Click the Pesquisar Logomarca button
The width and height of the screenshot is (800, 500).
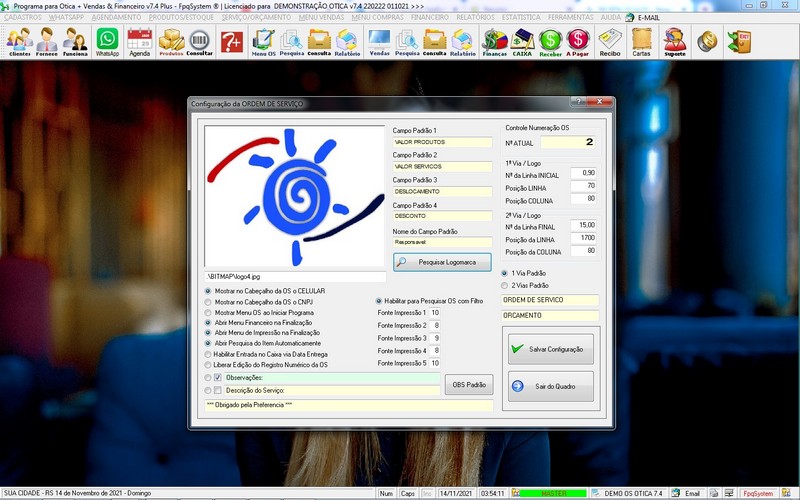[442, 262]
